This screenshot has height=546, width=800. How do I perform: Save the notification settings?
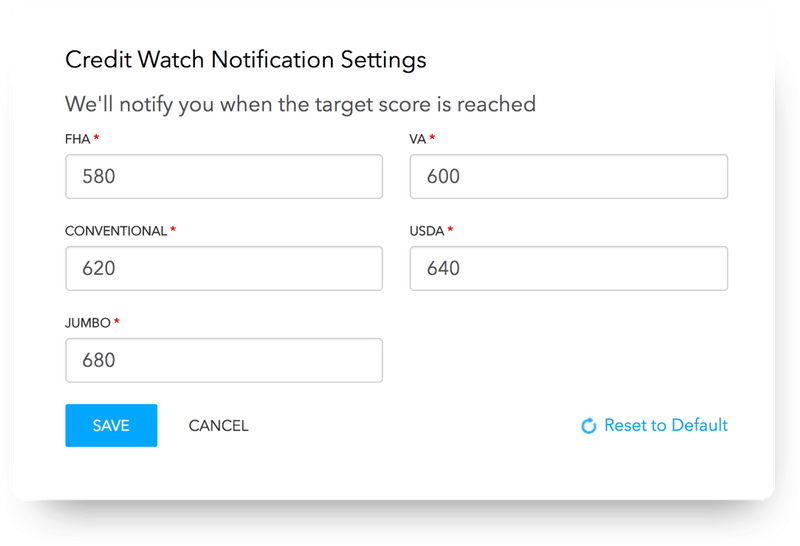pos(111,426)
